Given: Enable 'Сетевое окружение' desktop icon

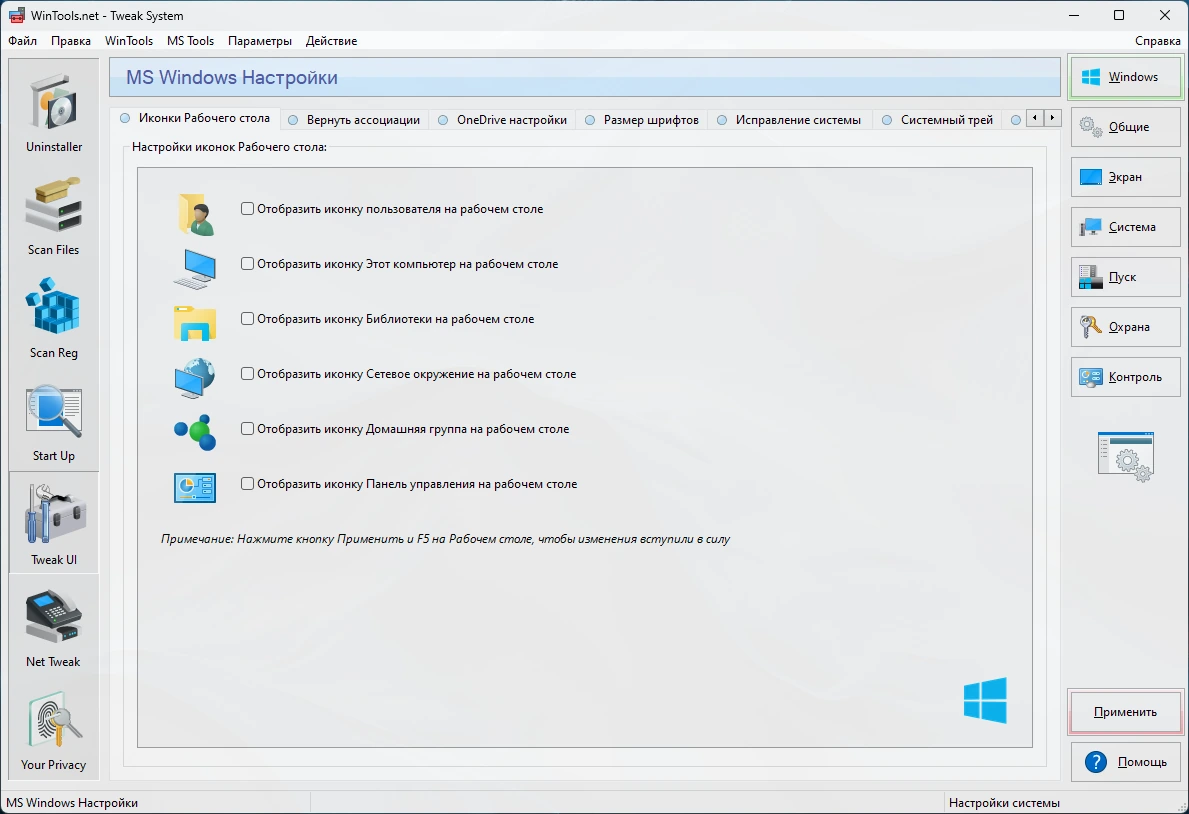Looking at the screenshot, I should tap(247, 373).
